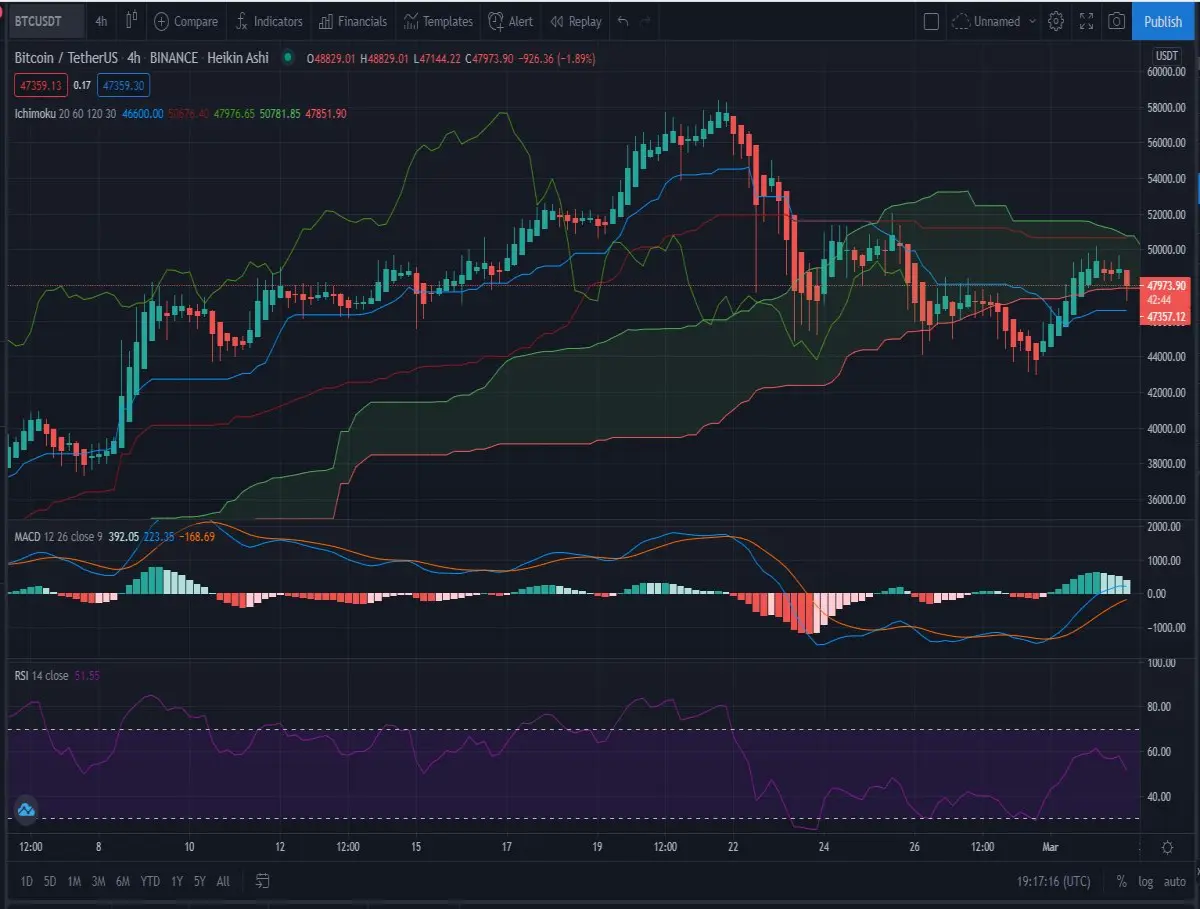Click the blue buy price 47359.30

[x=124, y=86]
